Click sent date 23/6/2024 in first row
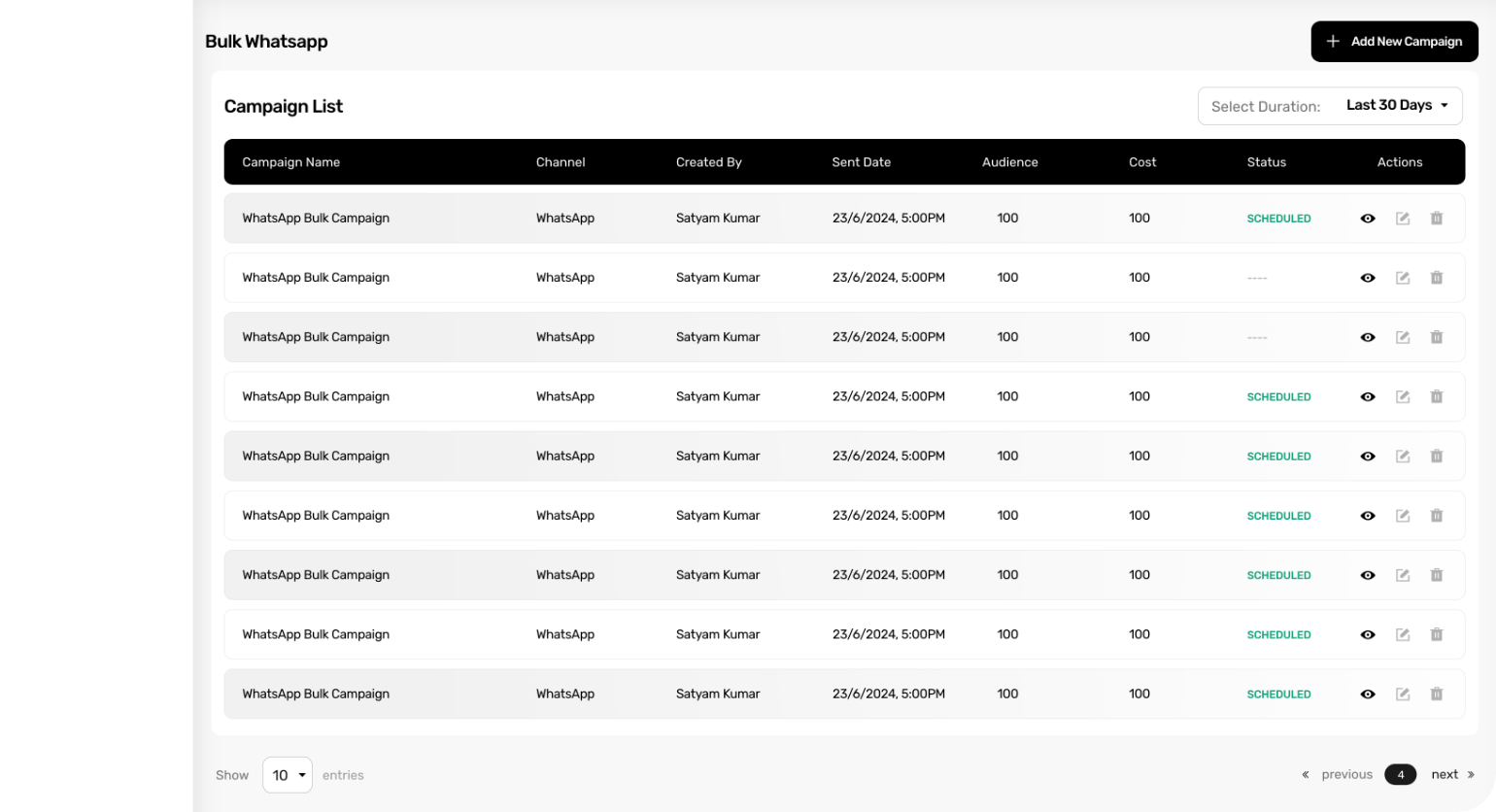The image size is (1496, 812). click(x=889, y=219)
